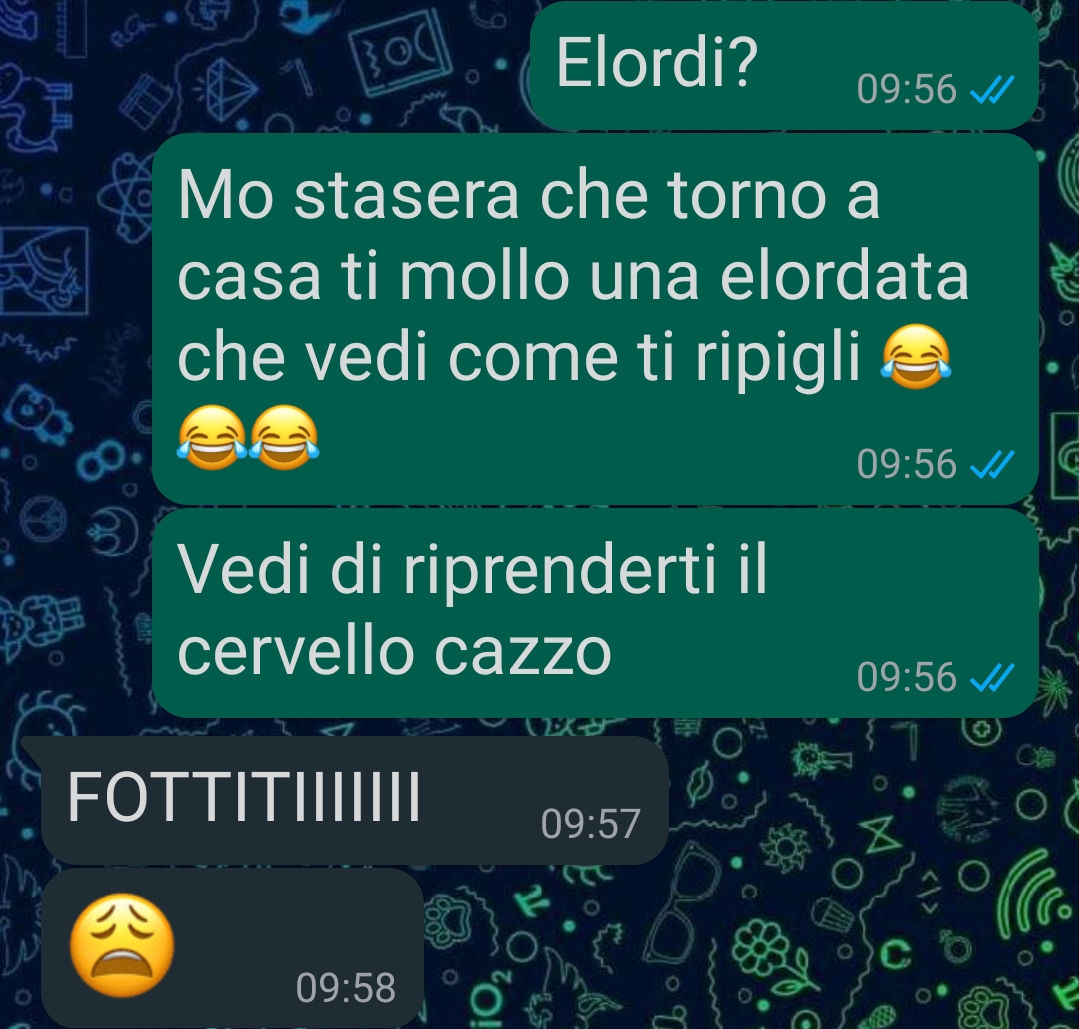Click the 09:58 timestamp under weary emoji
This screenshot has width=1079, height=1029.
pos(345,988)
